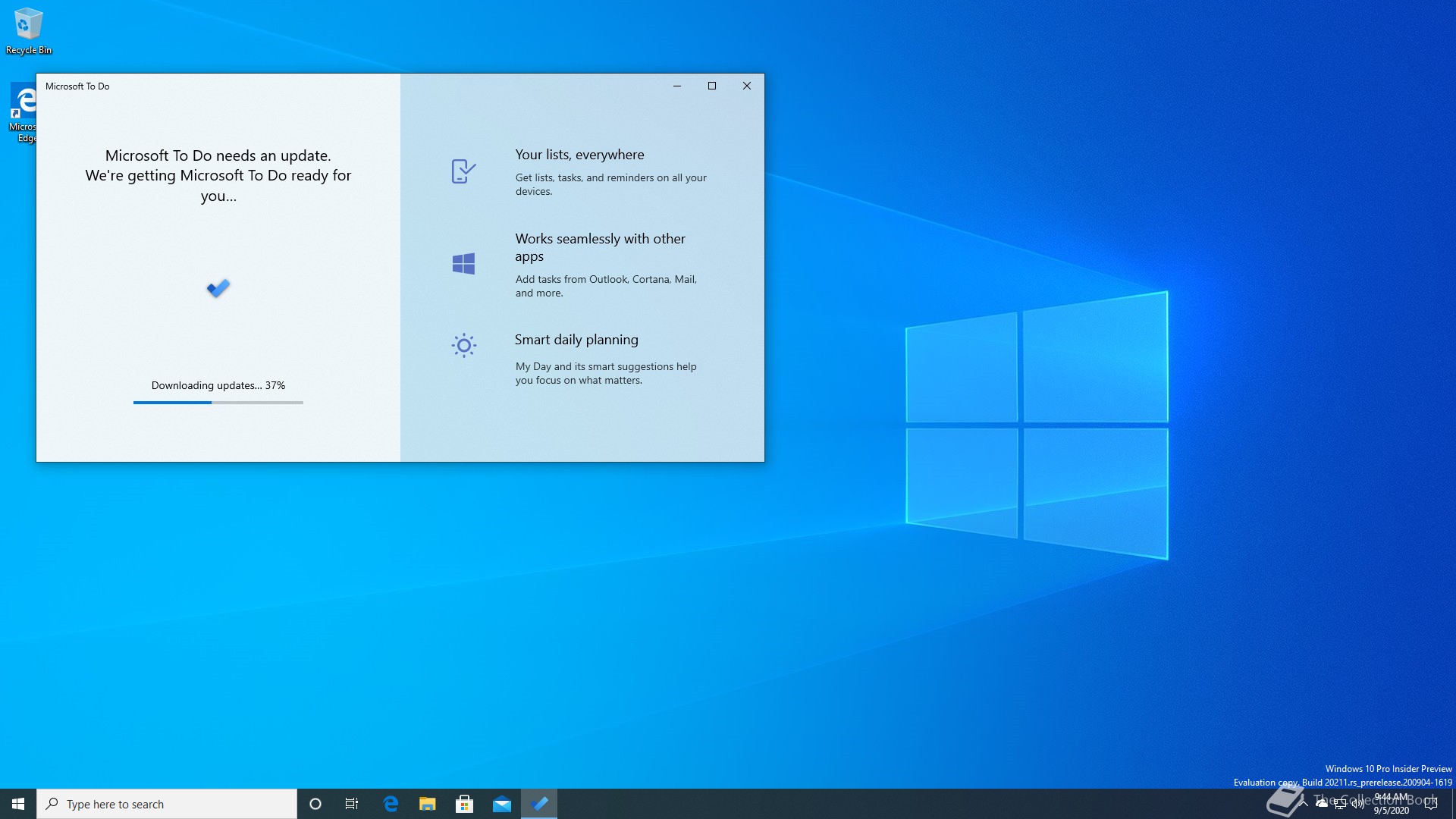This screenshot has height=819, width=1456.
Task: Select the Recycle Bin desktop icon
Action: [x=29, y=31]
